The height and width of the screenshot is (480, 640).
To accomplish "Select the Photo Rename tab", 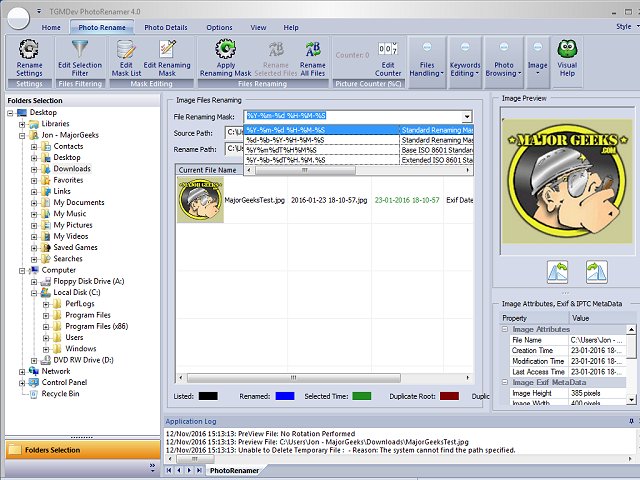I will click(x=102, y=27).
